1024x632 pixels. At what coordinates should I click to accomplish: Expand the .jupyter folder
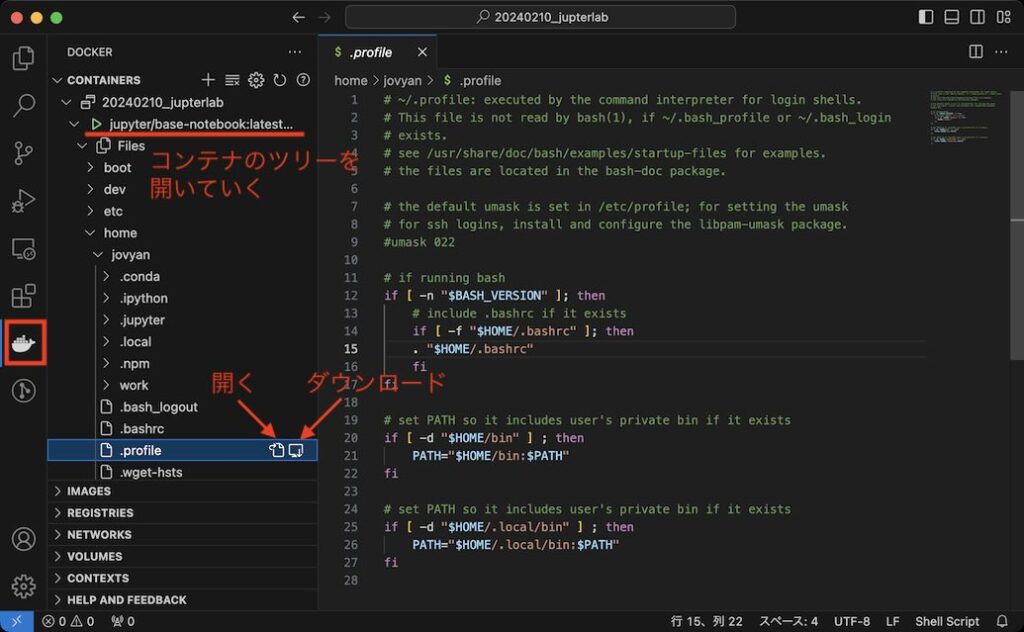pos(142,320)
